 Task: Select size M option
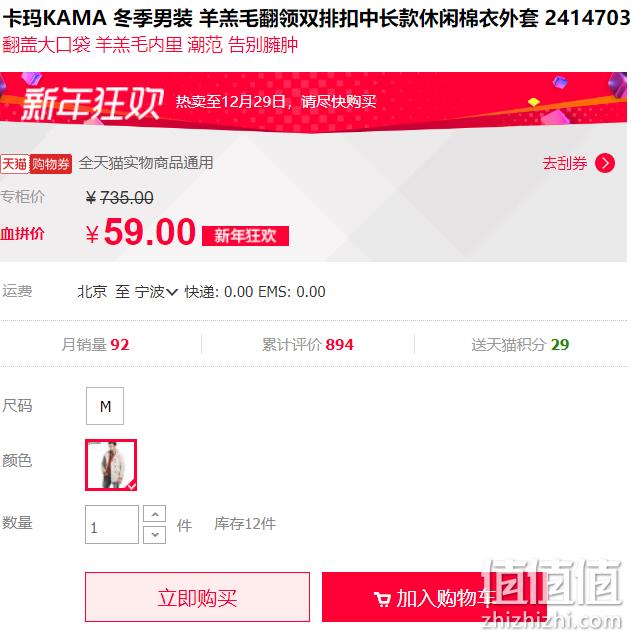[105, 406]
